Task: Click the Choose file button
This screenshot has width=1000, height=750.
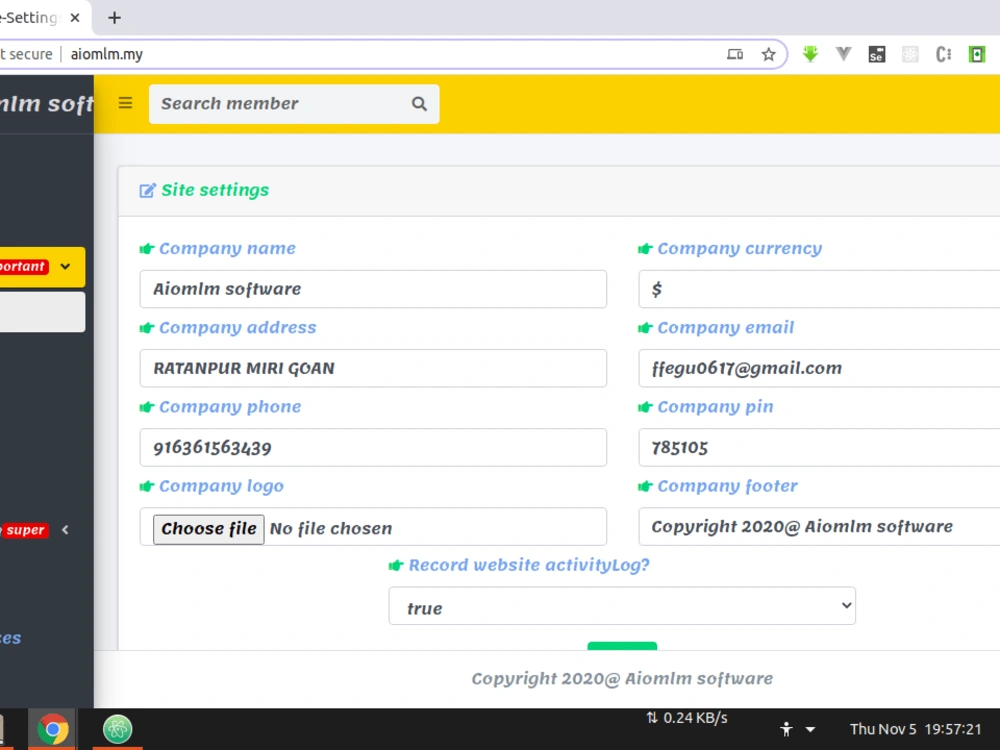Action: pos(209,529)
